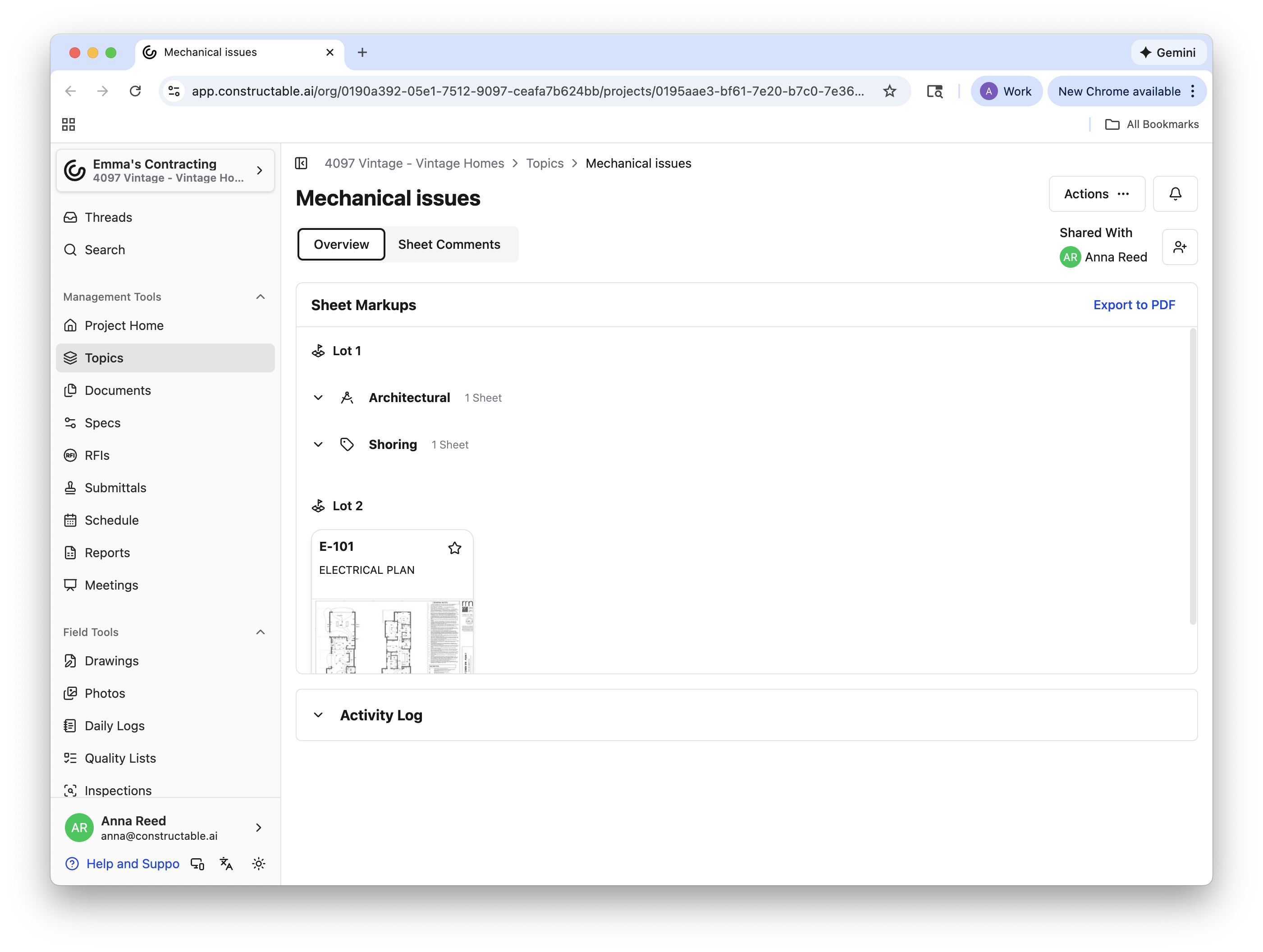Image resolution: width=1263 pixels, height=952 pixels.
Task: Open the Emma's Contracting project switcher
Action: click(165, 170)
